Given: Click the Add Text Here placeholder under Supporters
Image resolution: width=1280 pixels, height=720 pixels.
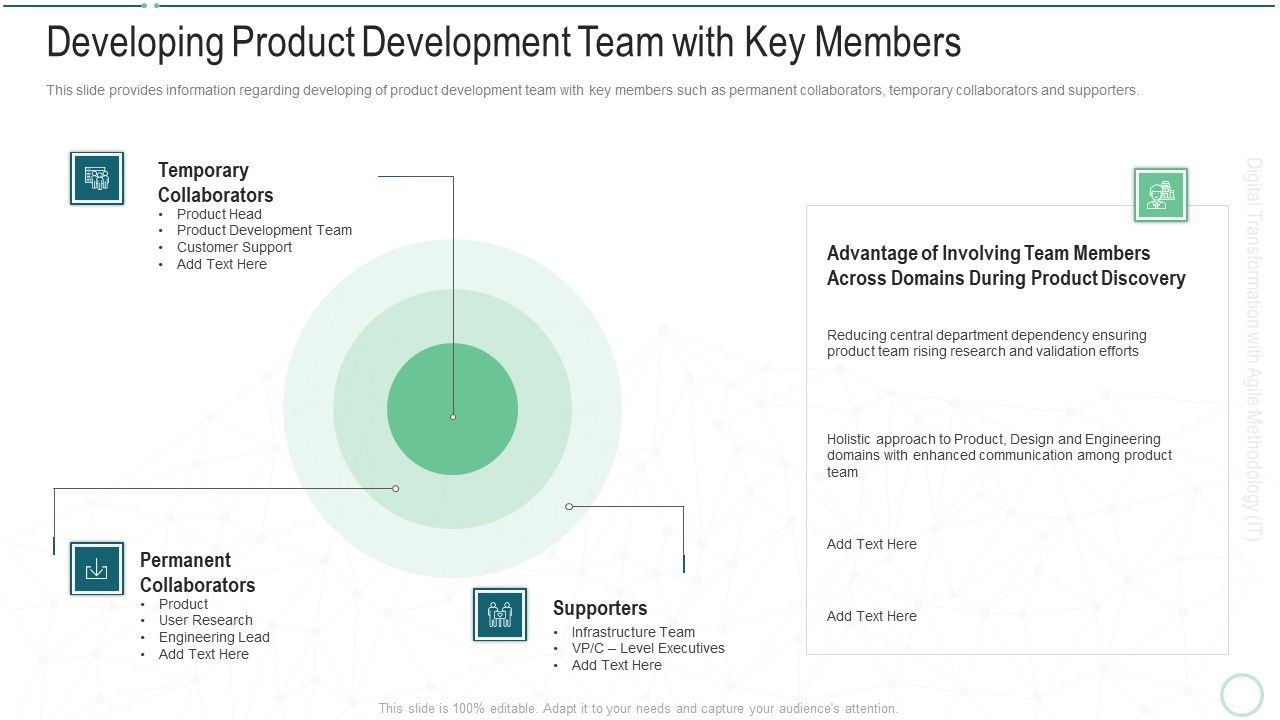Looking at the screenshot, I should pyautogui.click(x=617, y=664).
